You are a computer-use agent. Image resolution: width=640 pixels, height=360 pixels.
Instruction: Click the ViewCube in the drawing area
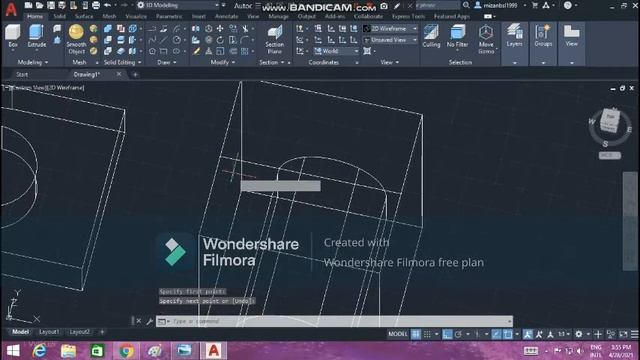tap(610, 121)
